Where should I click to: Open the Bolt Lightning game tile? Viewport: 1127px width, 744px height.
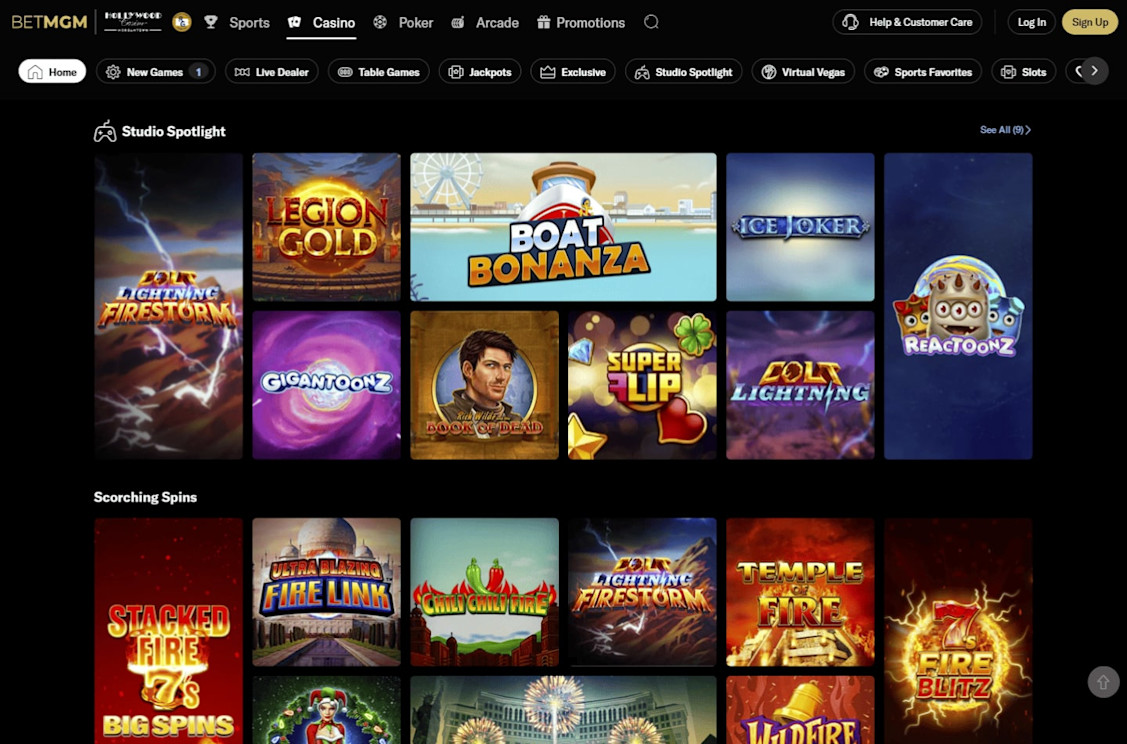pos(800,385)
